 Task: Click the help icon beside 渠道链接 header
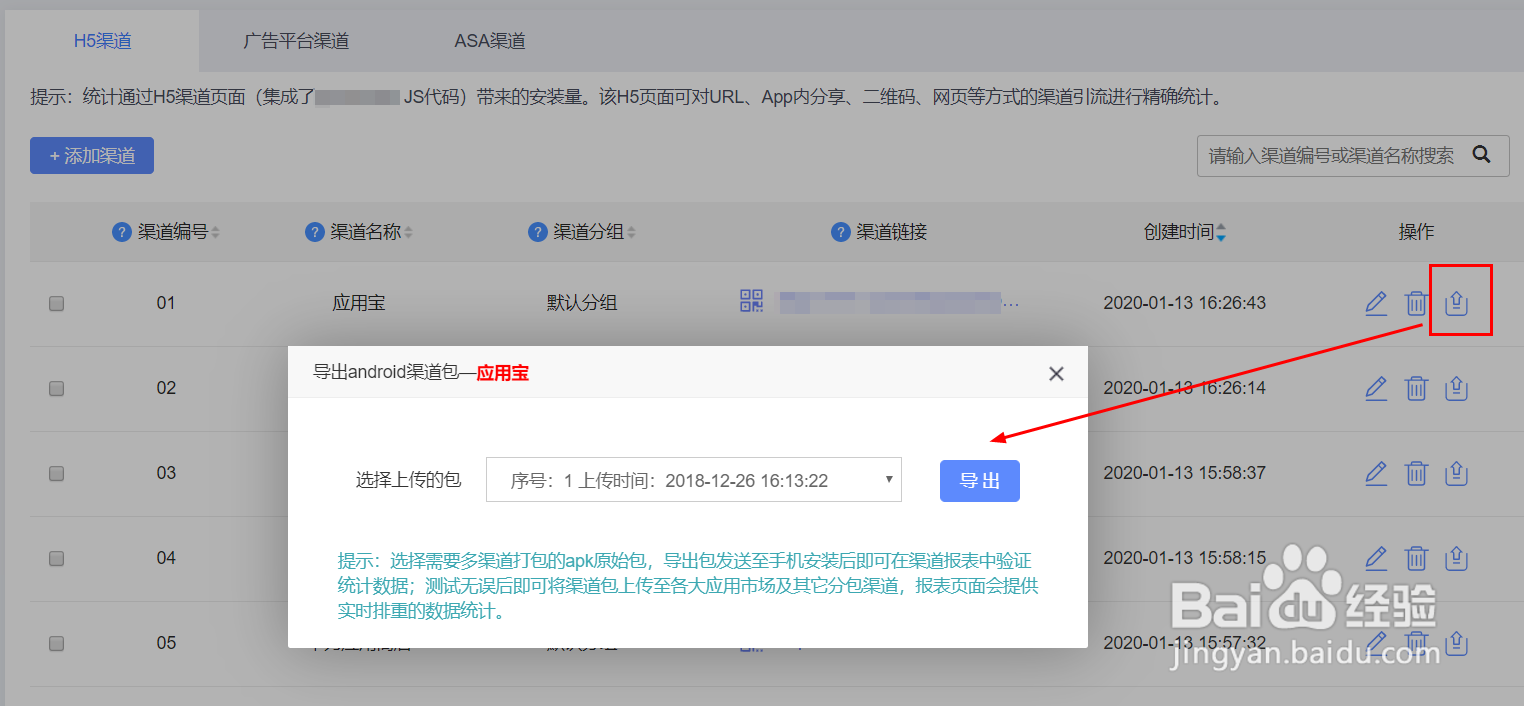[840, 231]
